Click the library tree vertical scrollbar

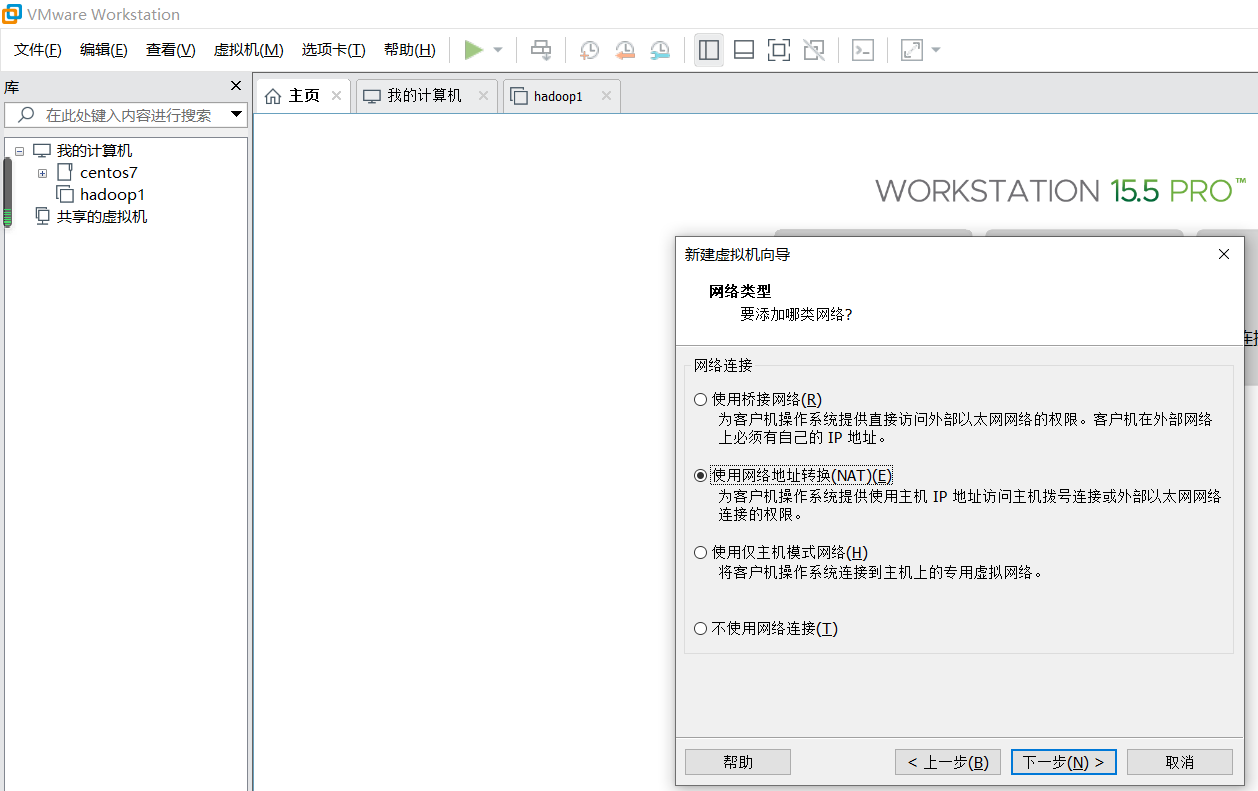(7, 192)
